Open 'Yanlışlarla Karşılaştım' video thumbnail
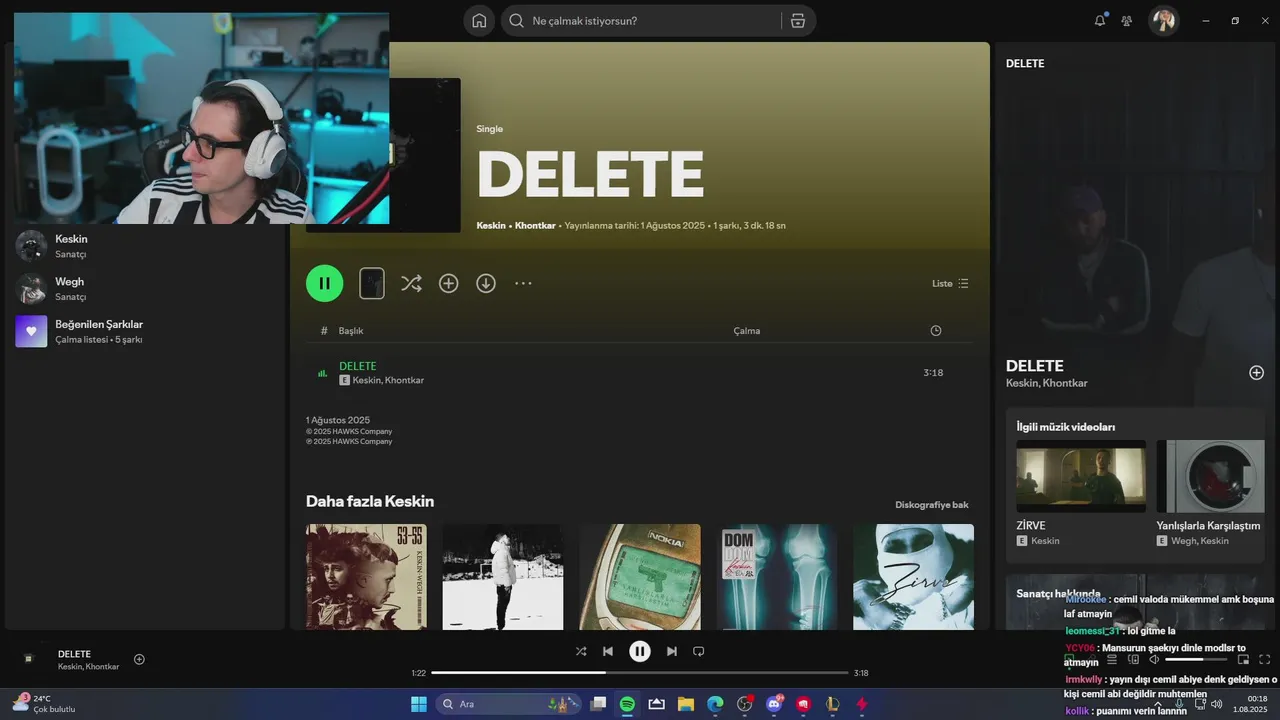The width and height of the screenshot is (1280, 720). tap(1210, 476)
